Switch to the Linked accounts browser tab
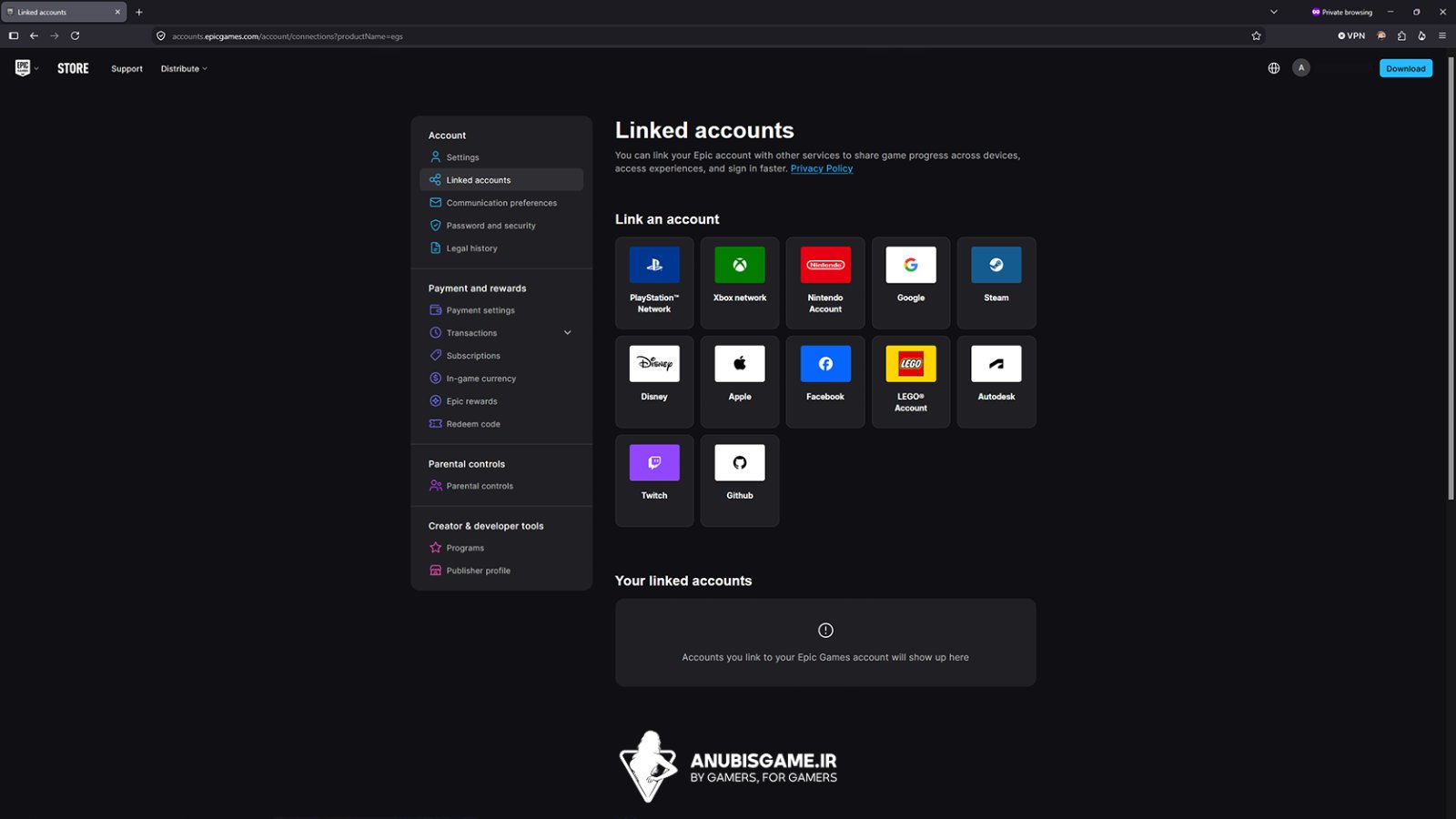The height and width of the screenshot is (819, 1456). (64, 12)
